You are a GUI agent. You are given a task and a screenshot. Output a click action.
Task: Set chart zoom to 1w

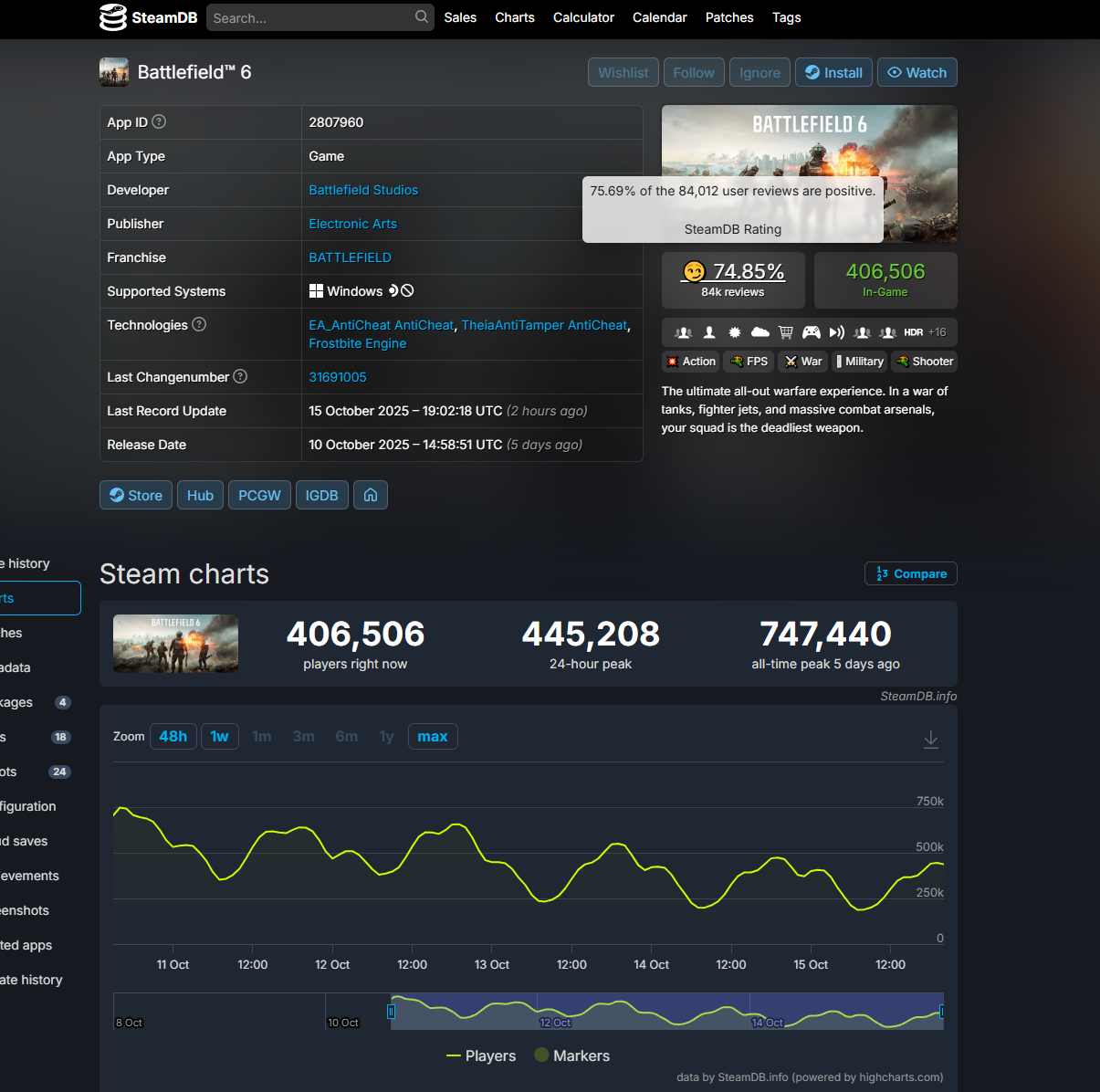click(x=220, y=736)
